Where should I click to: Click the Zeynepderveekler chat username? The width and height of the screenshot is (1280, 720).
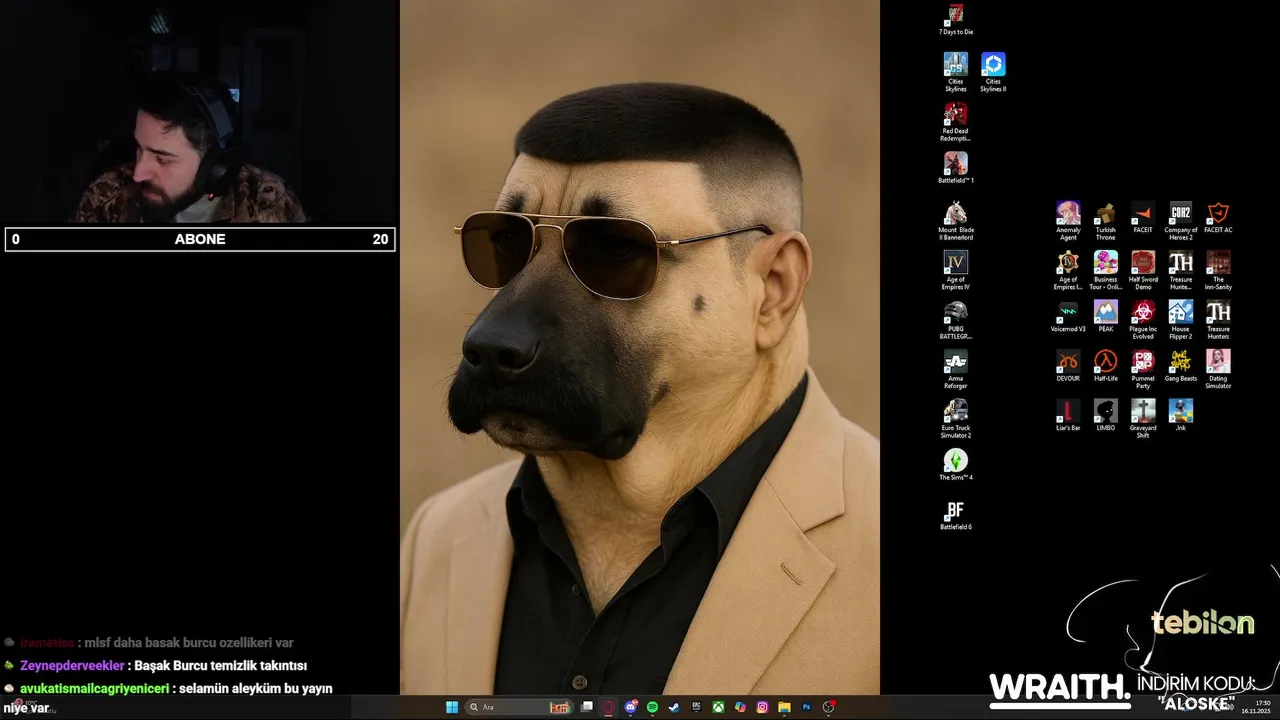[72, 665]
